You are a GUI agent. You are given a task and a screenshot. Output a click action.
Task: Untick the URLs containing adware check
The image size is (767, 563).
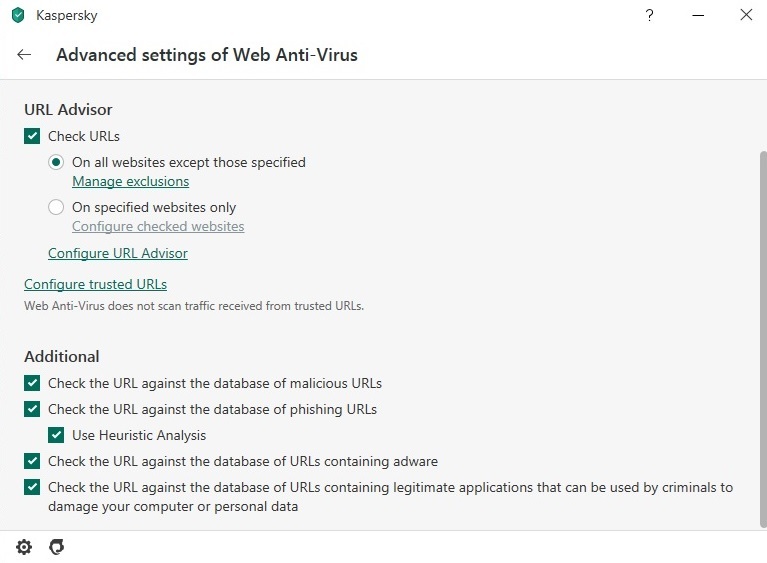click(x=32, y=461)
